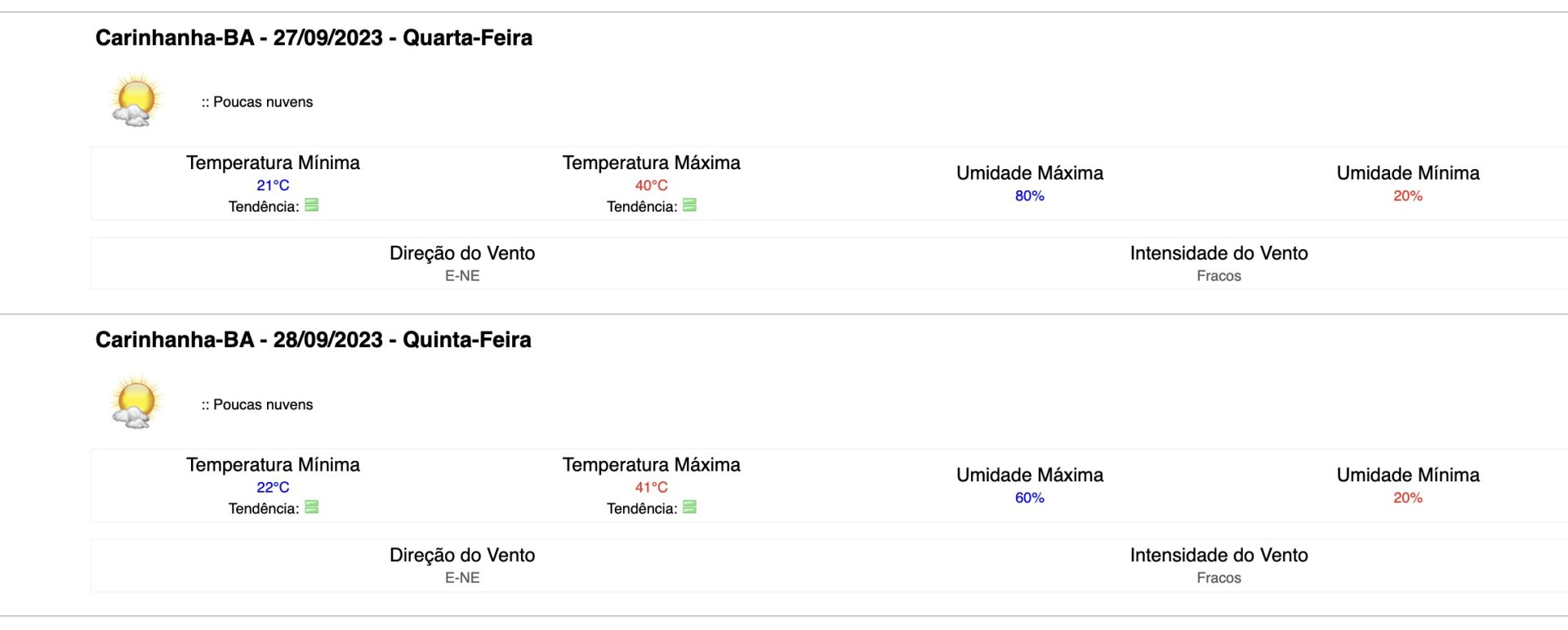Select the Carinhanha-BA 28/09/2023 Quinta-Feira heading

click(314, 340)
